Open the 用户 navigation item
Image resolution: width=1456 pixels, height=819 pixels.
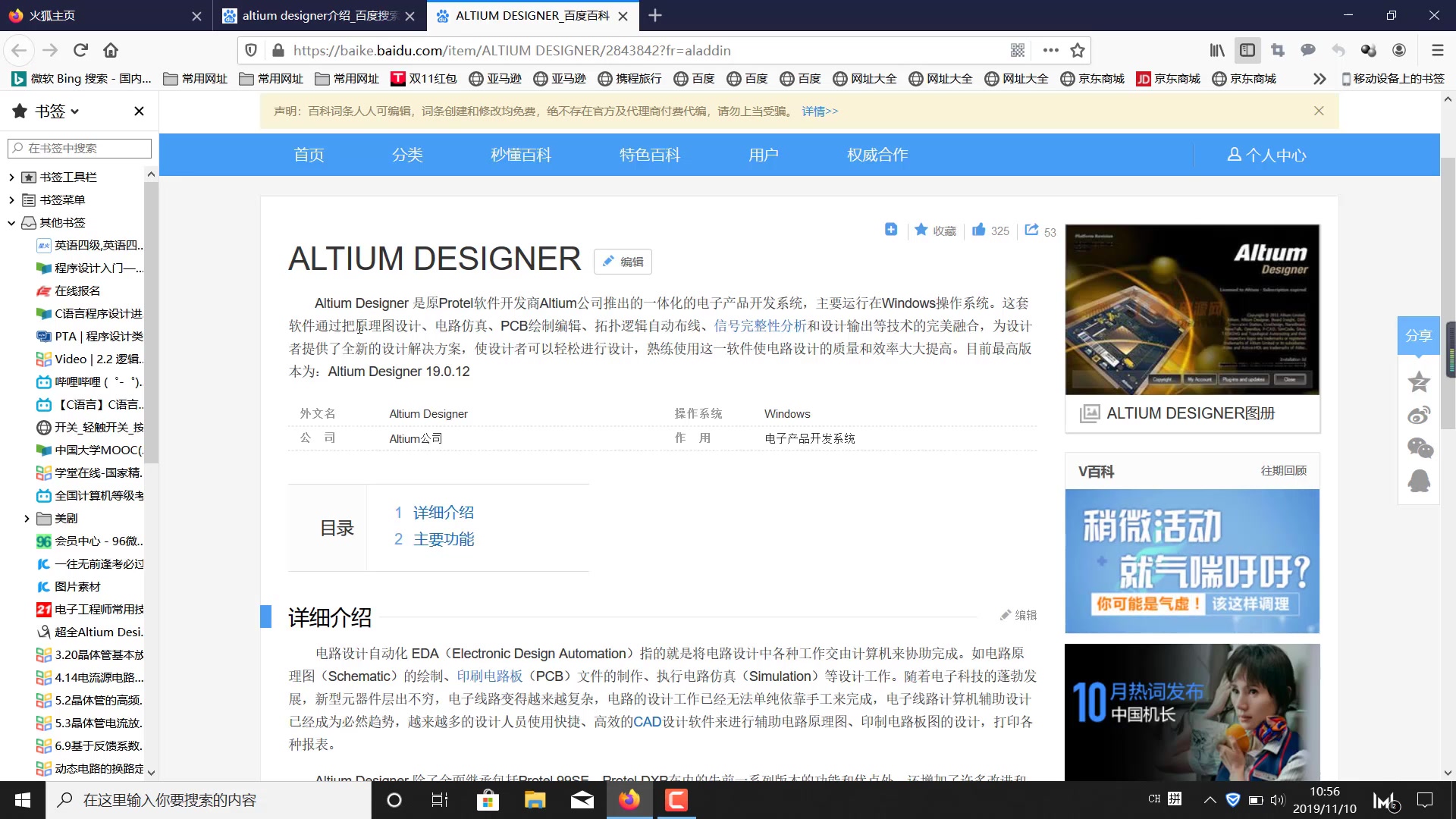click(x=764, y=155)
